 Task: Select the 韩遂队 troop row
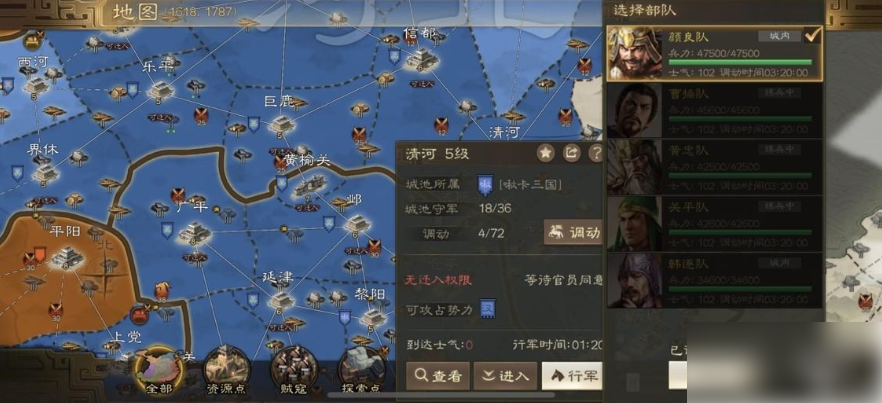click(714, 281)
